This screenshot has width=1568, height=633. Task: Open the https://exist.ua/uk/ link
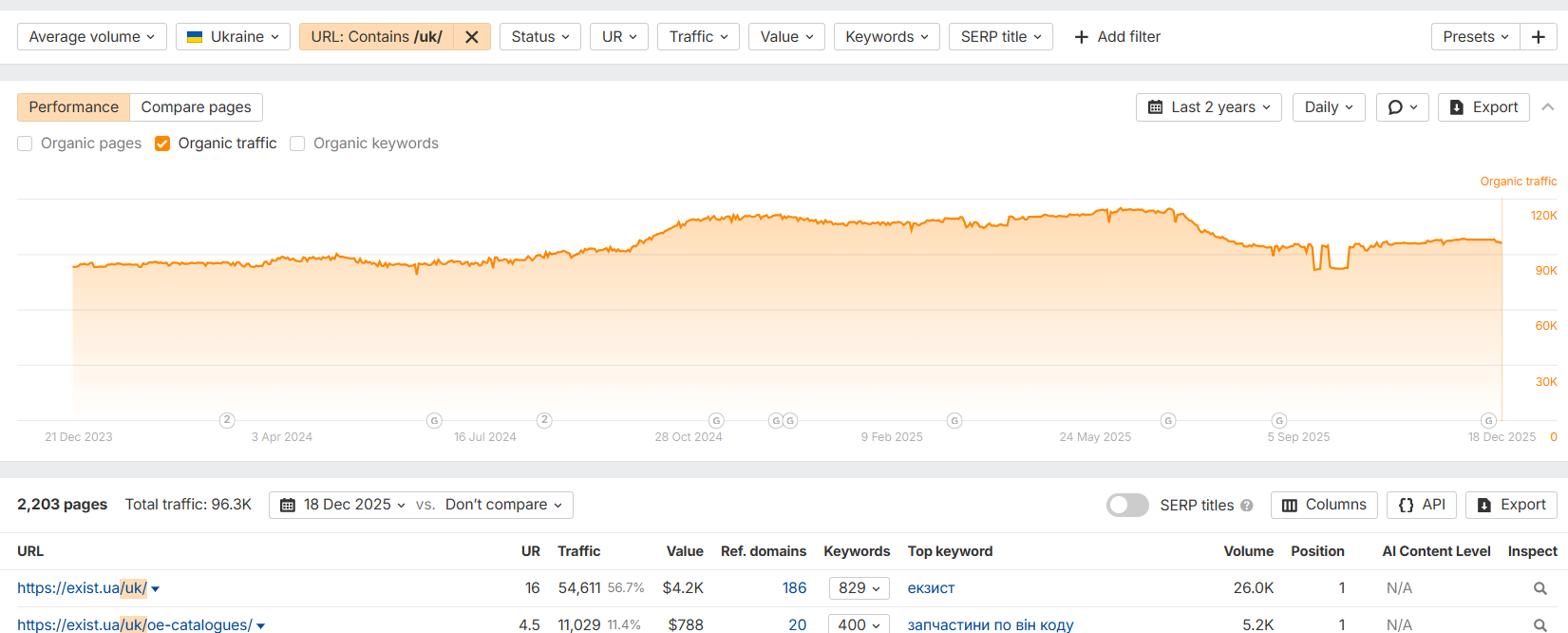click(x=82, y=588)
